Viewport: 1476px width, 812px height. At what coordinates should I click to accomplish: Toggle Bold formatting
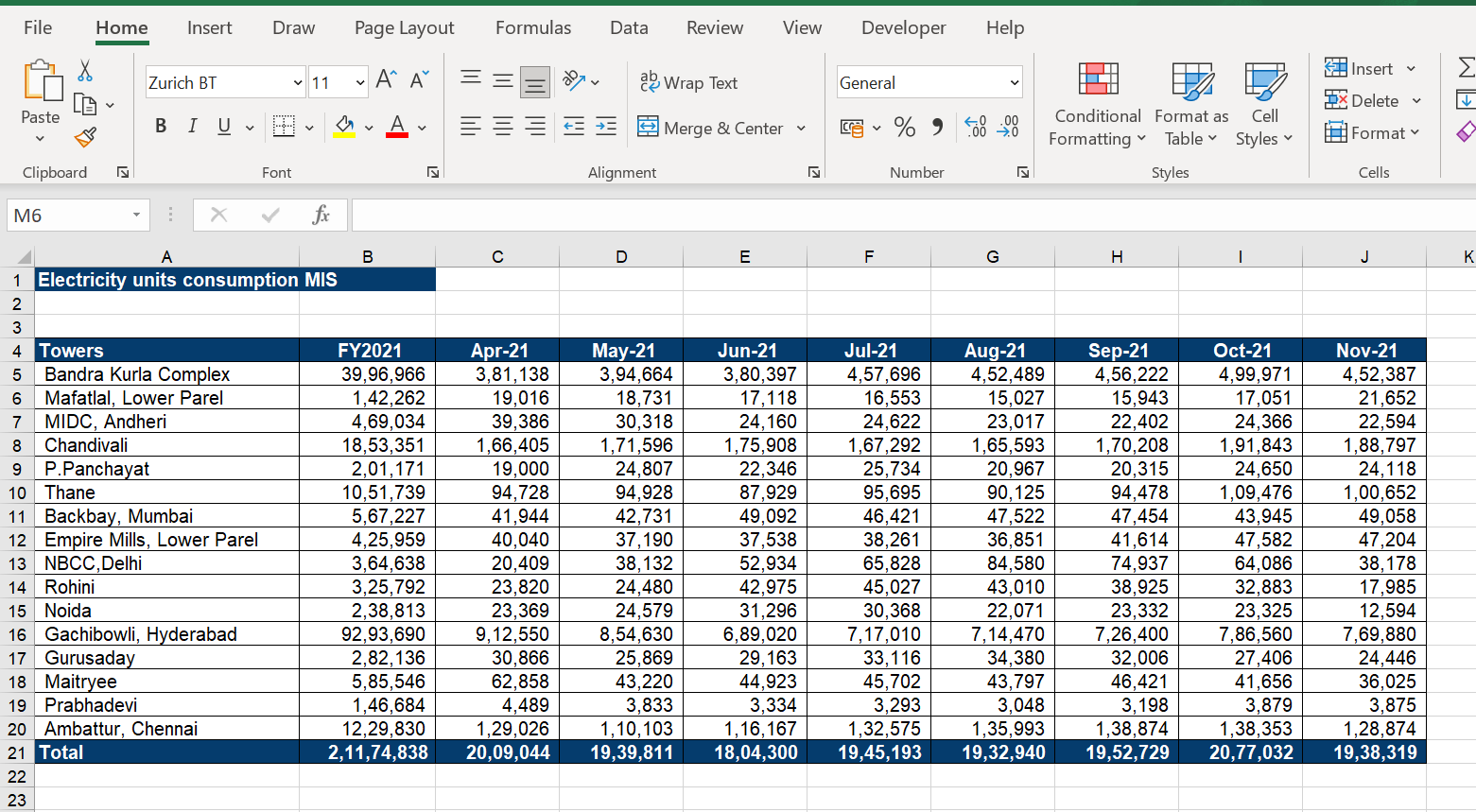(x=161, y=127)
